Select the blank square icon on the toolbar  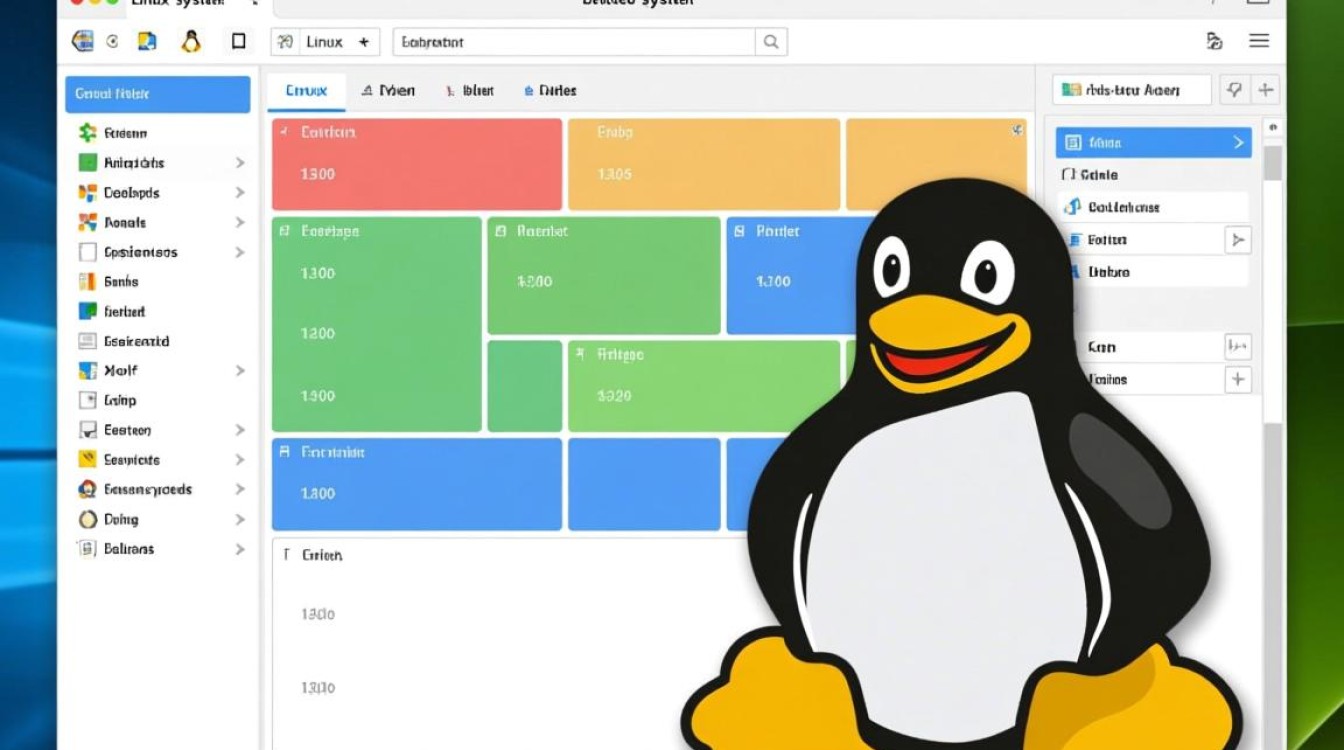pyautogui.click(x=237, y=41)
